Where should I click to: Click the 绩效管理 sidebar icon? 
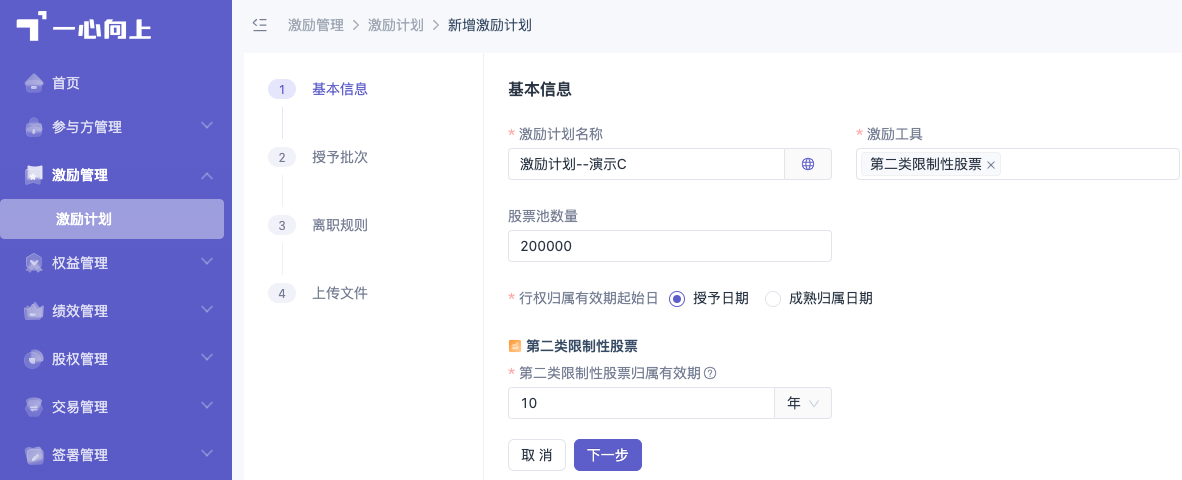[x=33, y=310]
